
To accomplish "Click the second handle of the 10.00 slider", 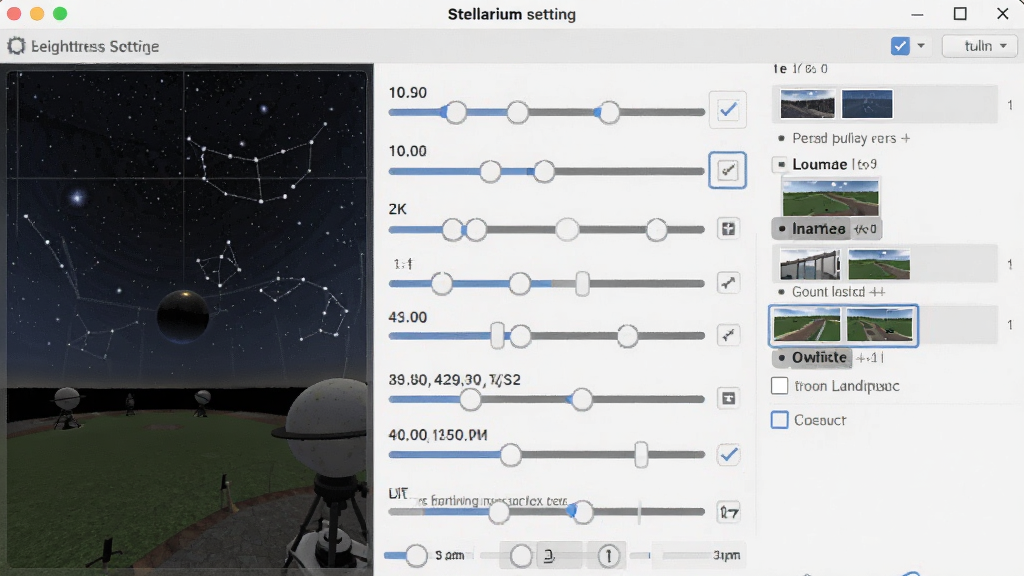I will point(543,172).
